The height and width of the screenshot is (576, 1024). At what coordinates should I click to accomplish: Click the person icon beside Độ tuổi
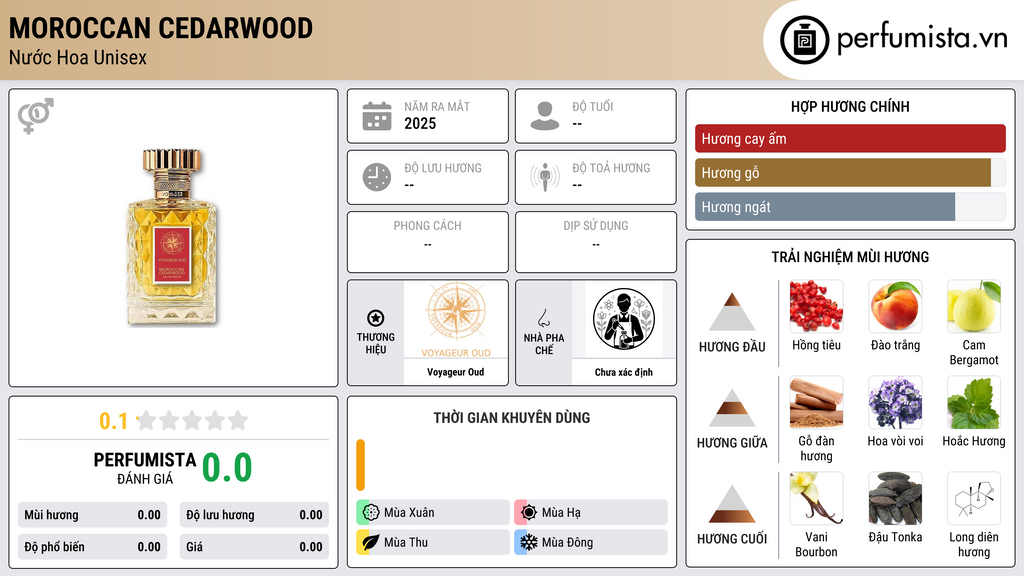(x=545, y=116)
